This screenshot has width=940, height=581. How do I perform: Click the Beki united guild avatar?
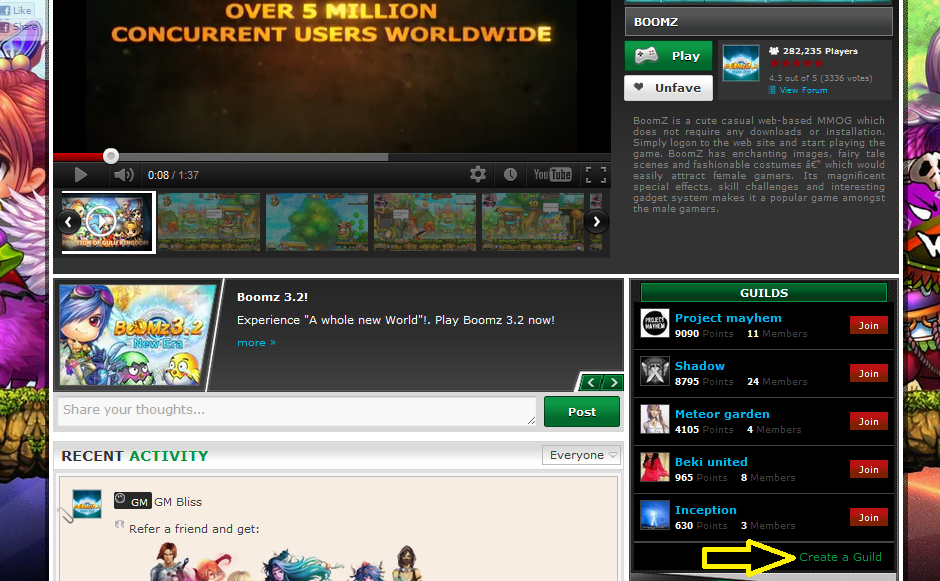click(654, 467)
